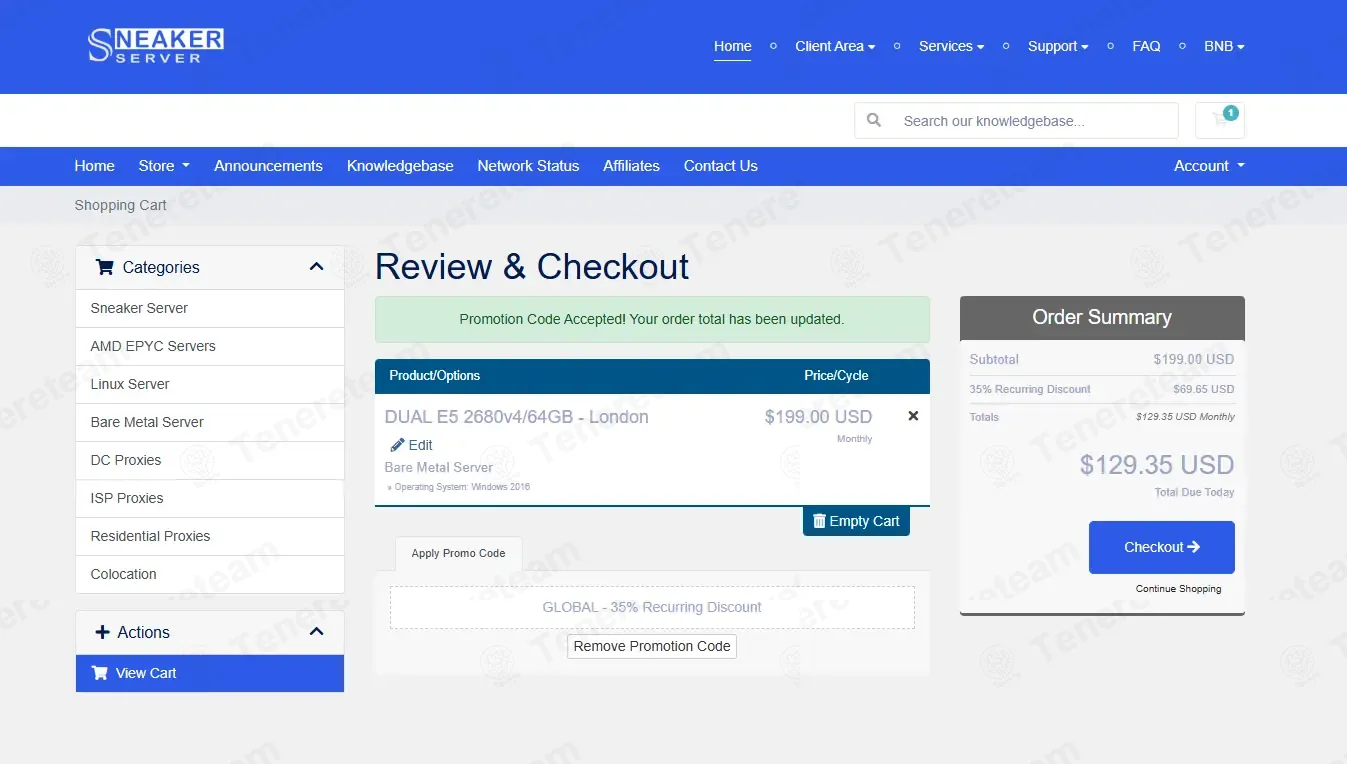Go to Home in the top header
This screenshot has height=764, width=1347.
732,46
